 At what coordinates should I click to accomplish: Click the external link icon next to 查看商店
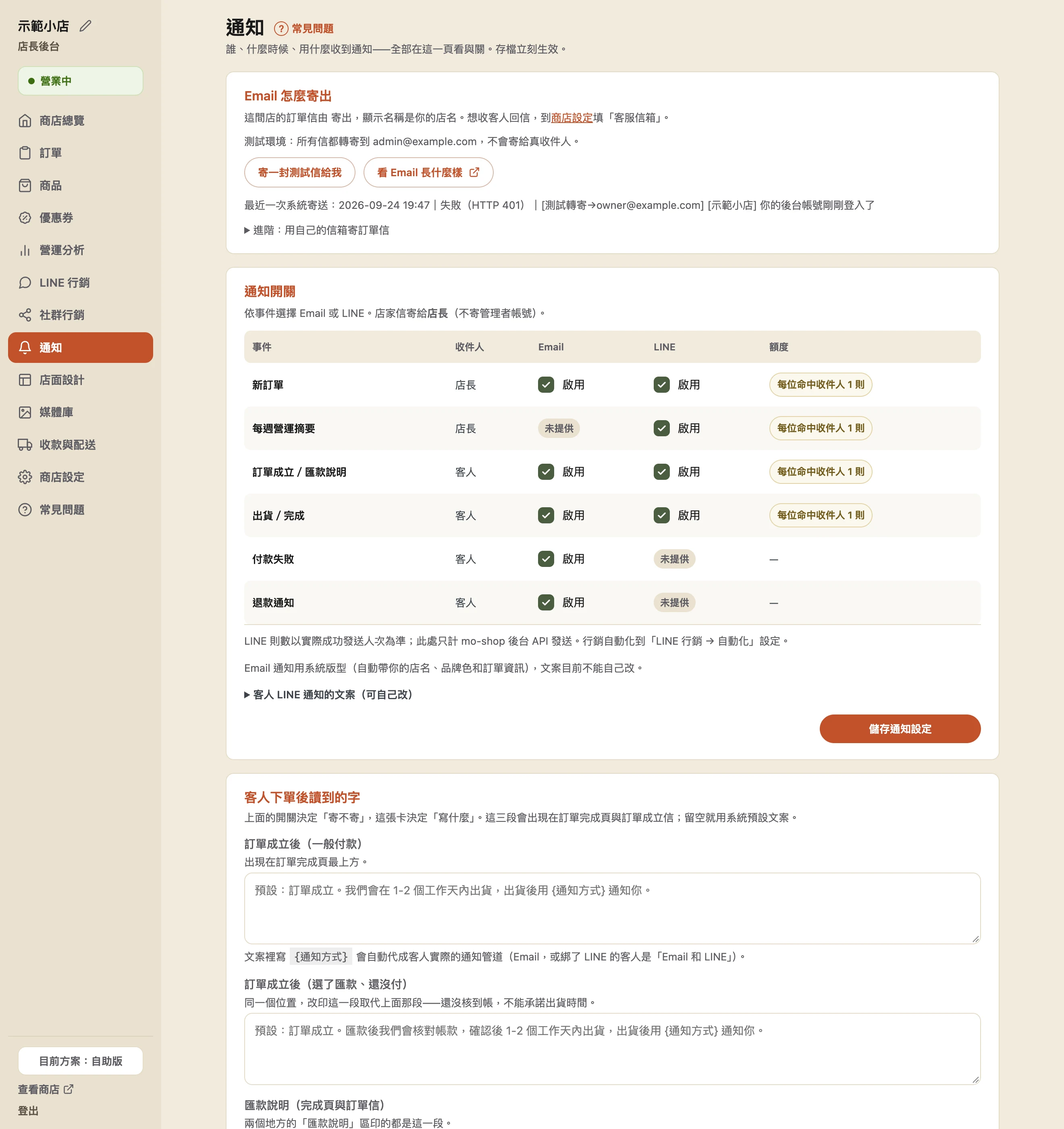(x=69, y=1089)
